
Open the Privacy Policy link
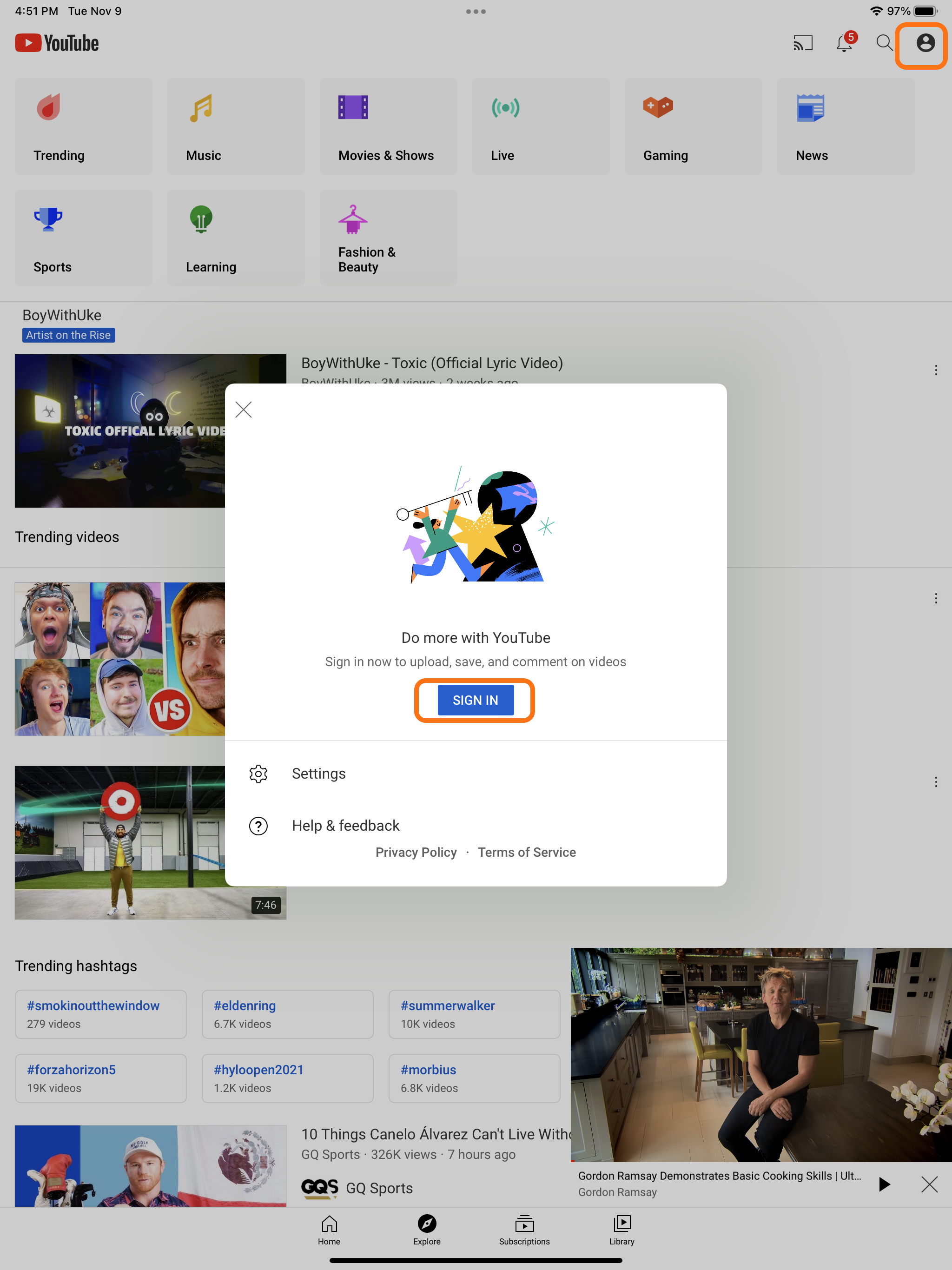point(416,852)
